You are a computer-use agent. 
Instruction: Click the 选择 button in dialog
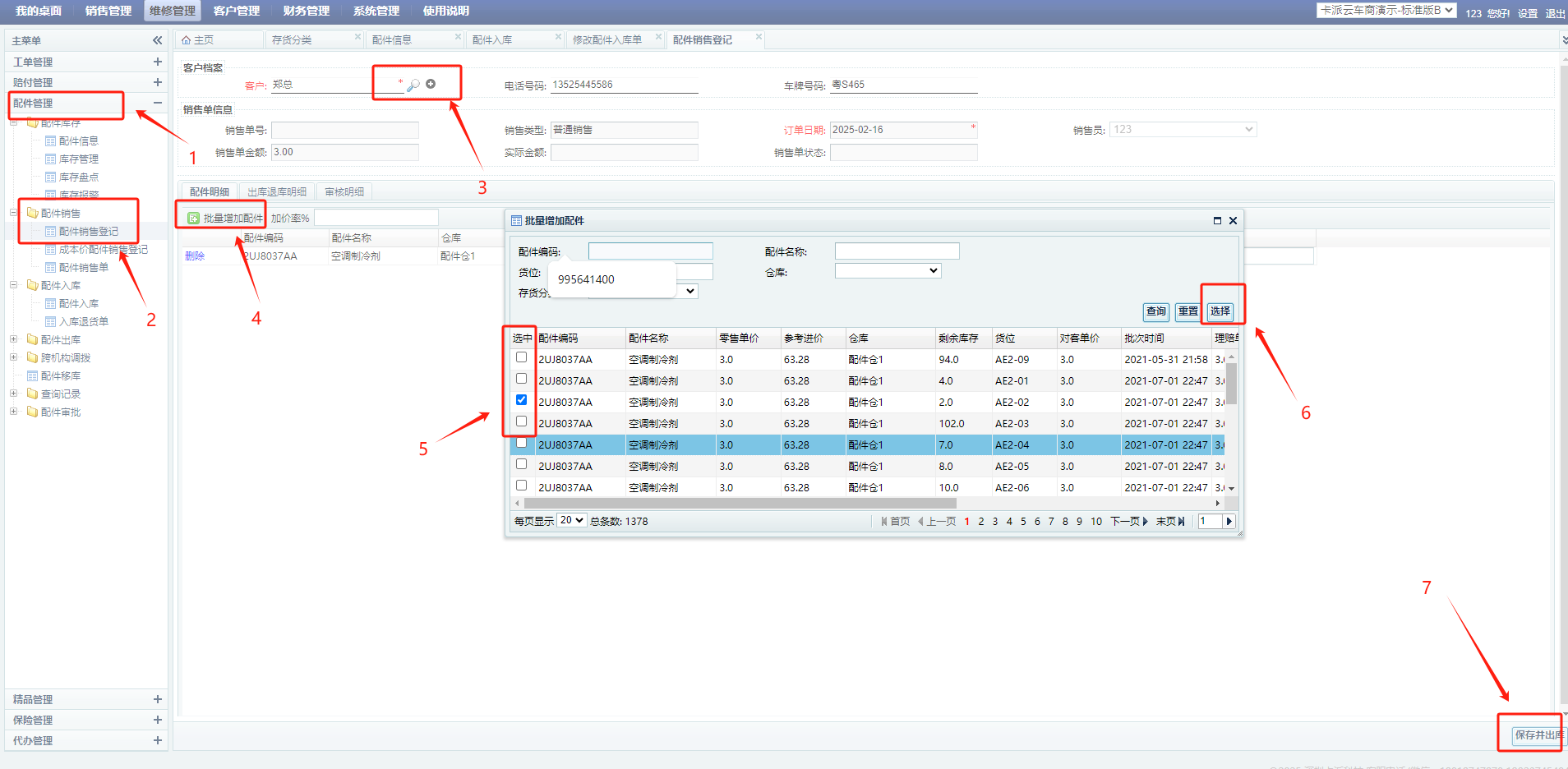(x=1220, y=311)
